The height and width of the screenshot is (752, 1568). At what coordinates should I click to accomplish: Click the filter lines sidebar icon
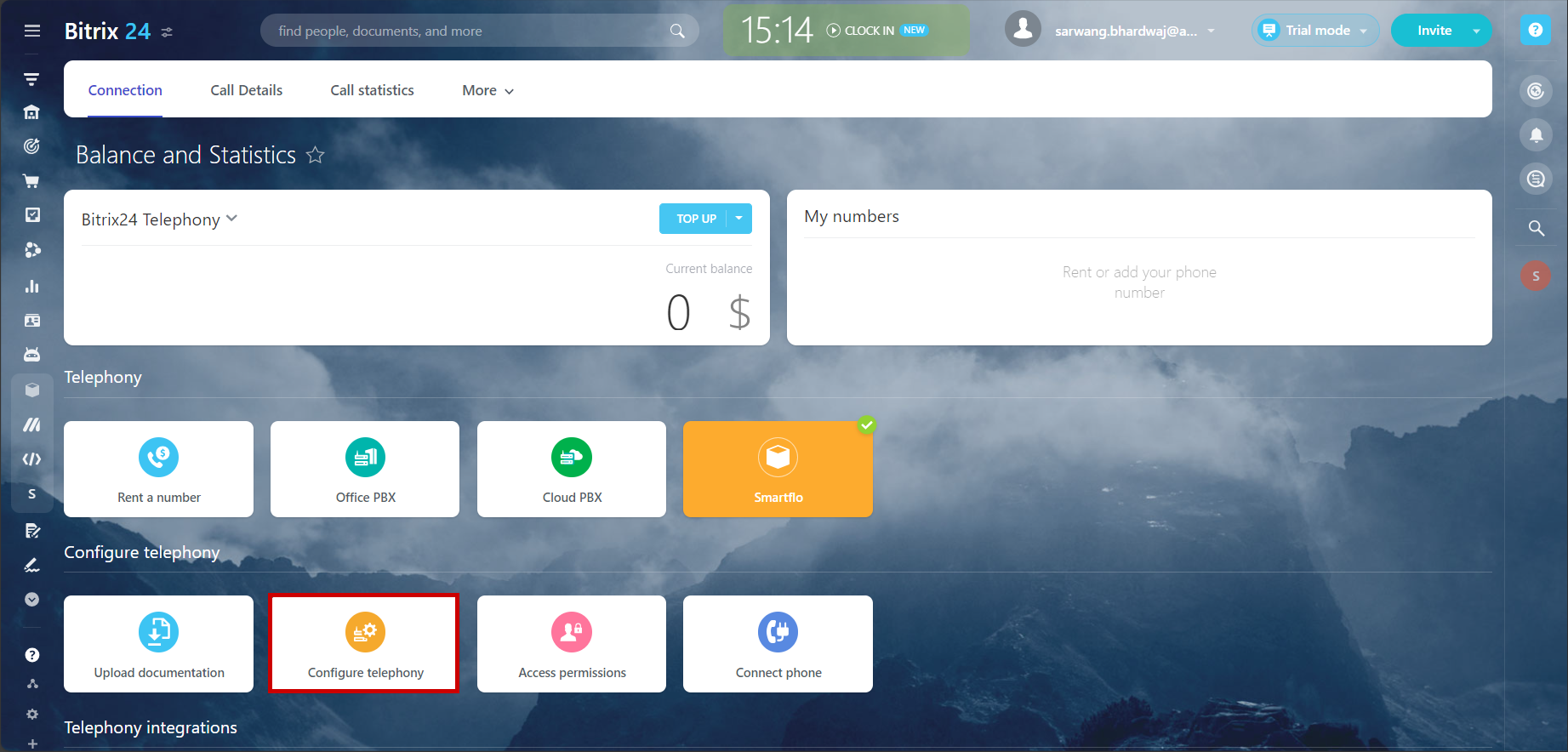click(x=31, y=79)
